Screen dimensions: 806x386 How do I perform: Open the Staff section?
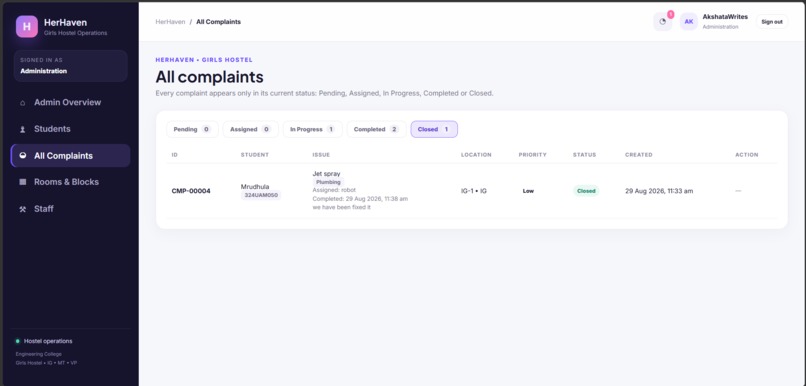point(70,209)
